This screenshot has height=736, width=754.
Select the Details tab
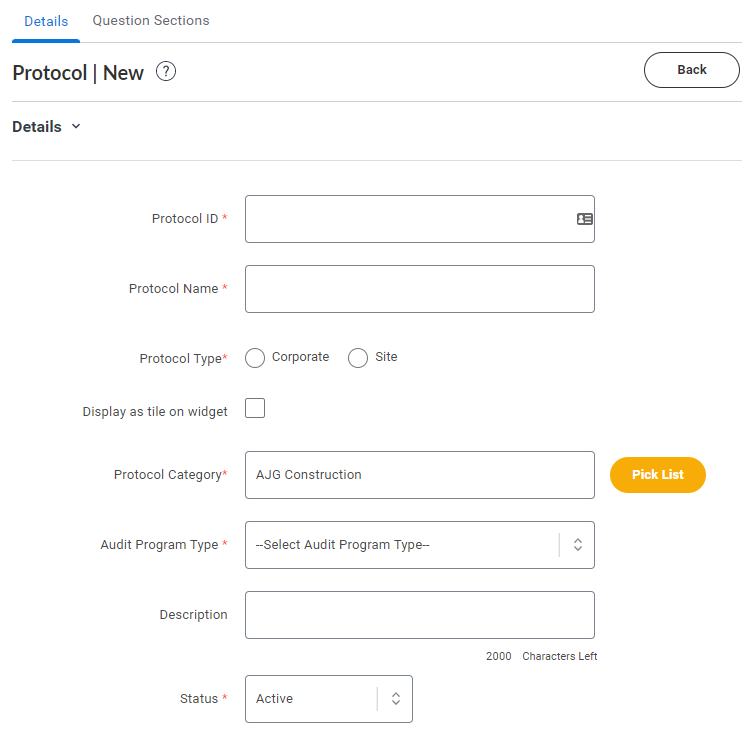[46, 21]
